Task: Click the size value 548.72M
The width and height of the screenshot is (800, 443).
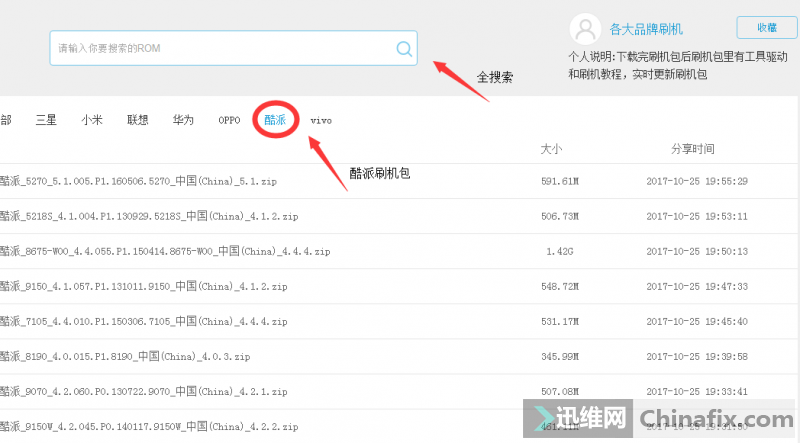Action: coord(560,286)
